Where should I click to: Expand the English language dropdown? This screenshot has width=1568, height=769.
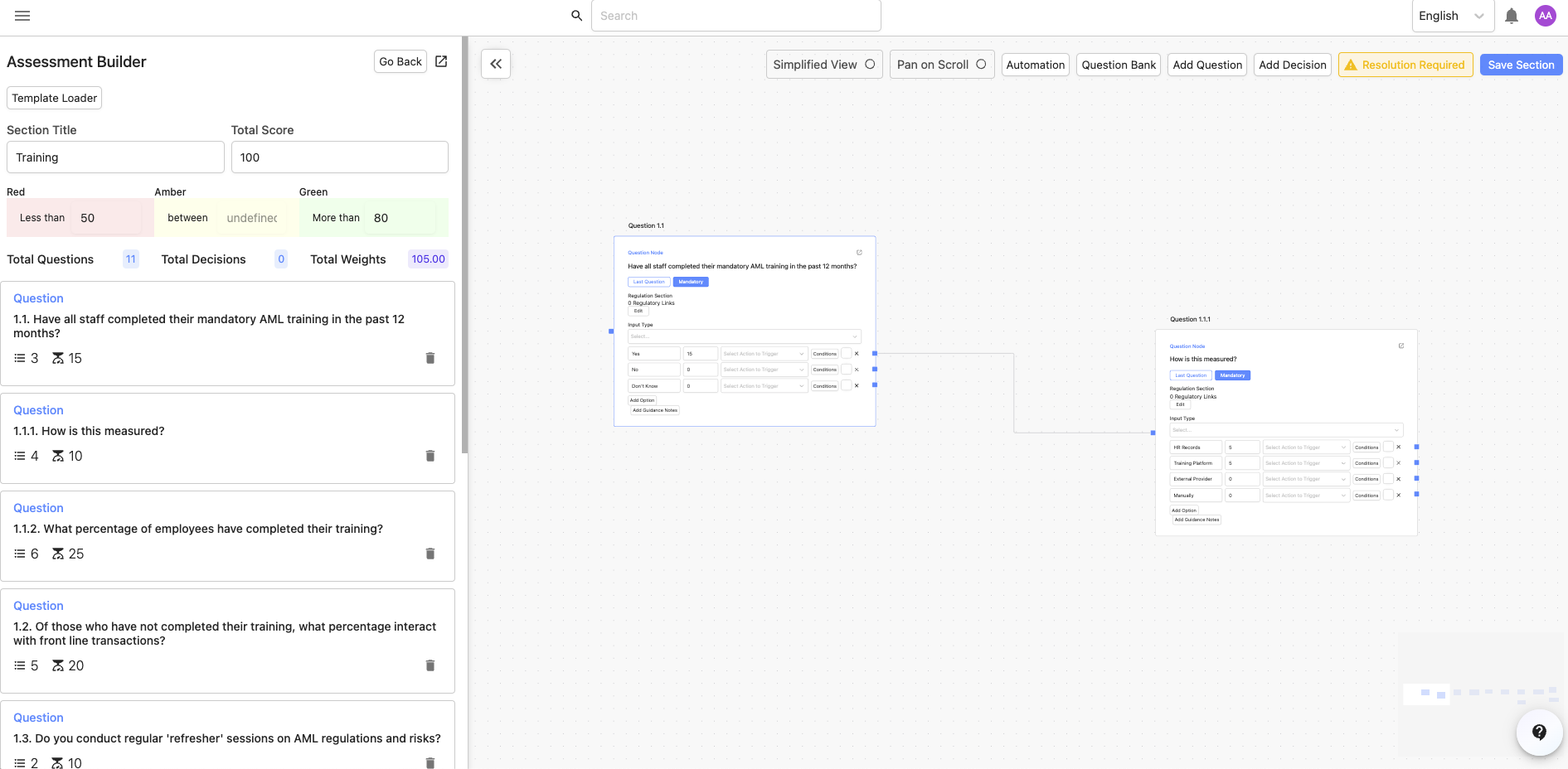(1452, 16)
